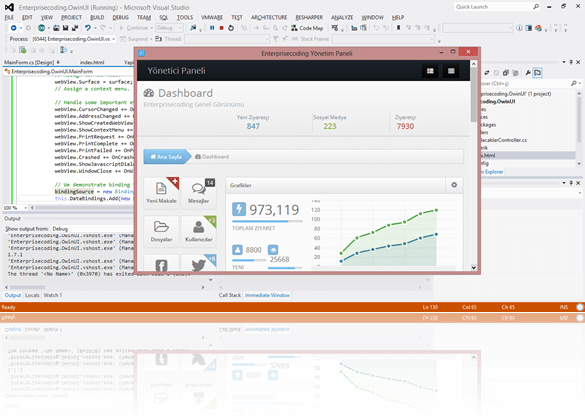Open the Show output from Debug dropdown
The width and height of the screenshot is (585, 416).
tap(93, 229)
